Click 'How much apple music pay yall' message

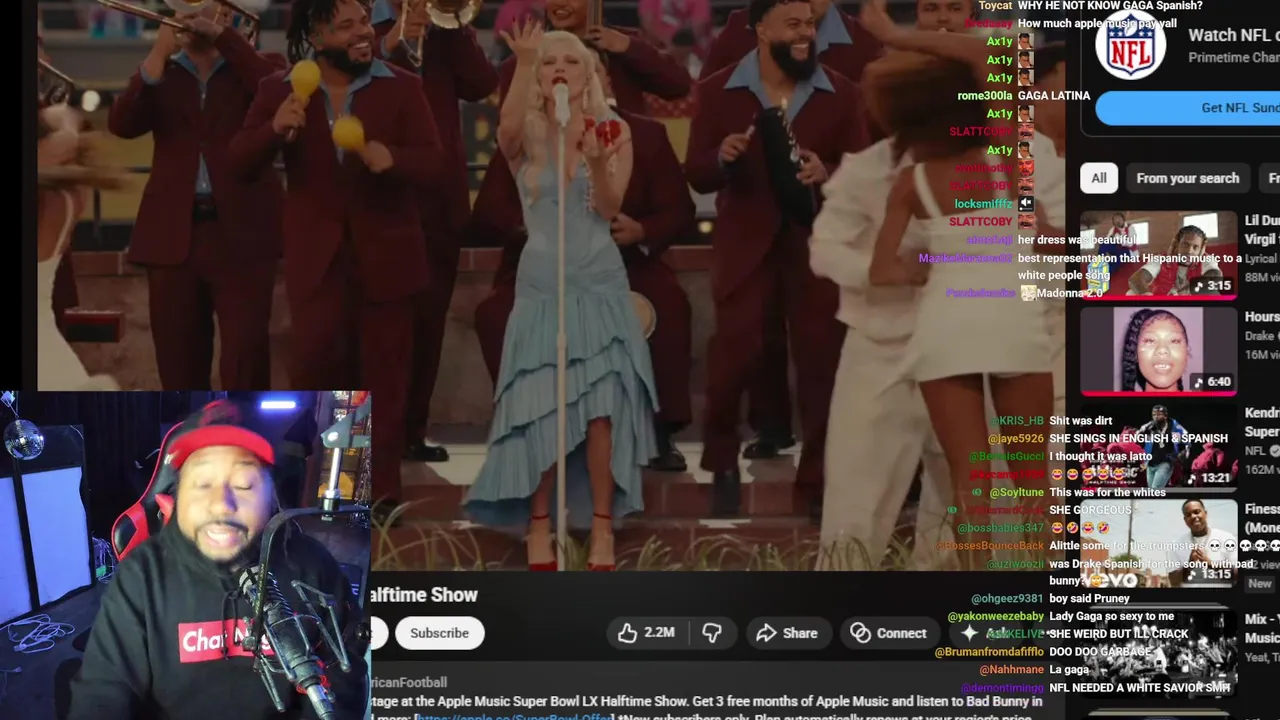coord(1097,24)
